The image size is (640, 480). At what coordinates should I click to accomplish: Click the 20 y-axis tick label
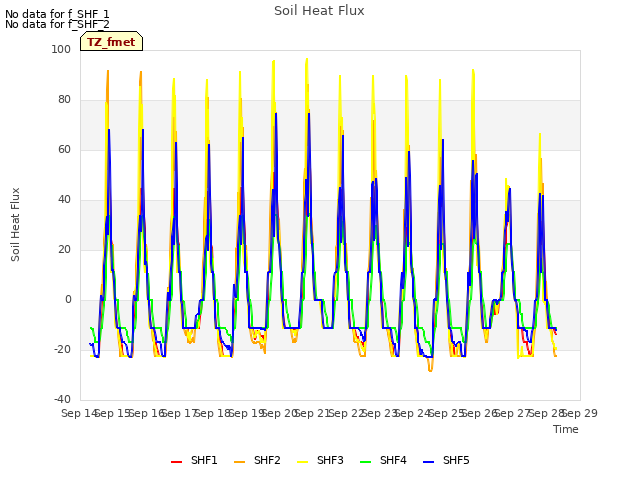pyautogui.click(x=64, y=249)
